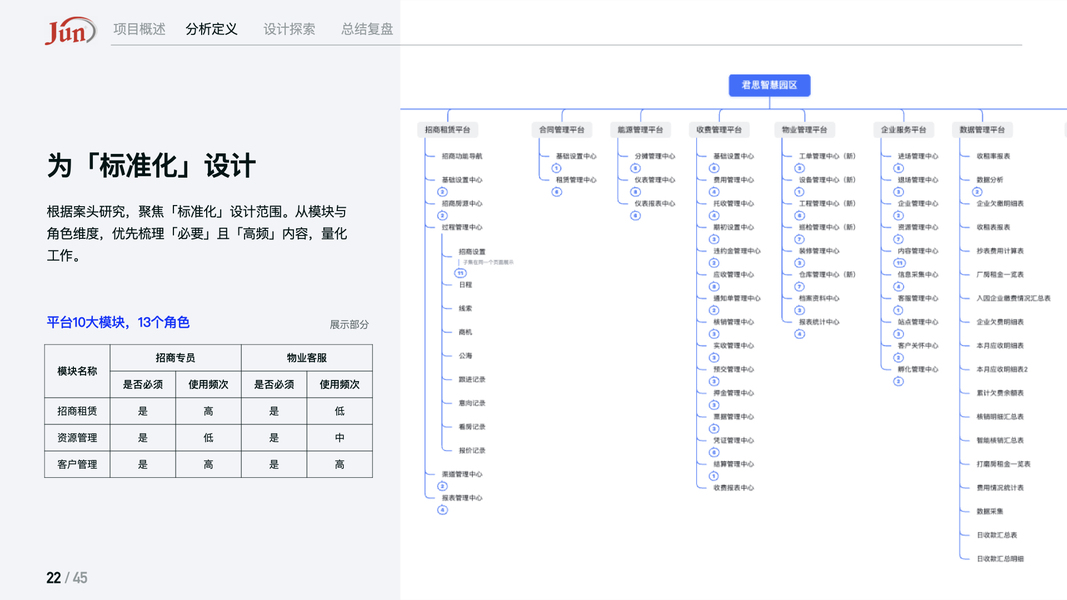Click the 为「标准化」设计 title

[151, 166]
